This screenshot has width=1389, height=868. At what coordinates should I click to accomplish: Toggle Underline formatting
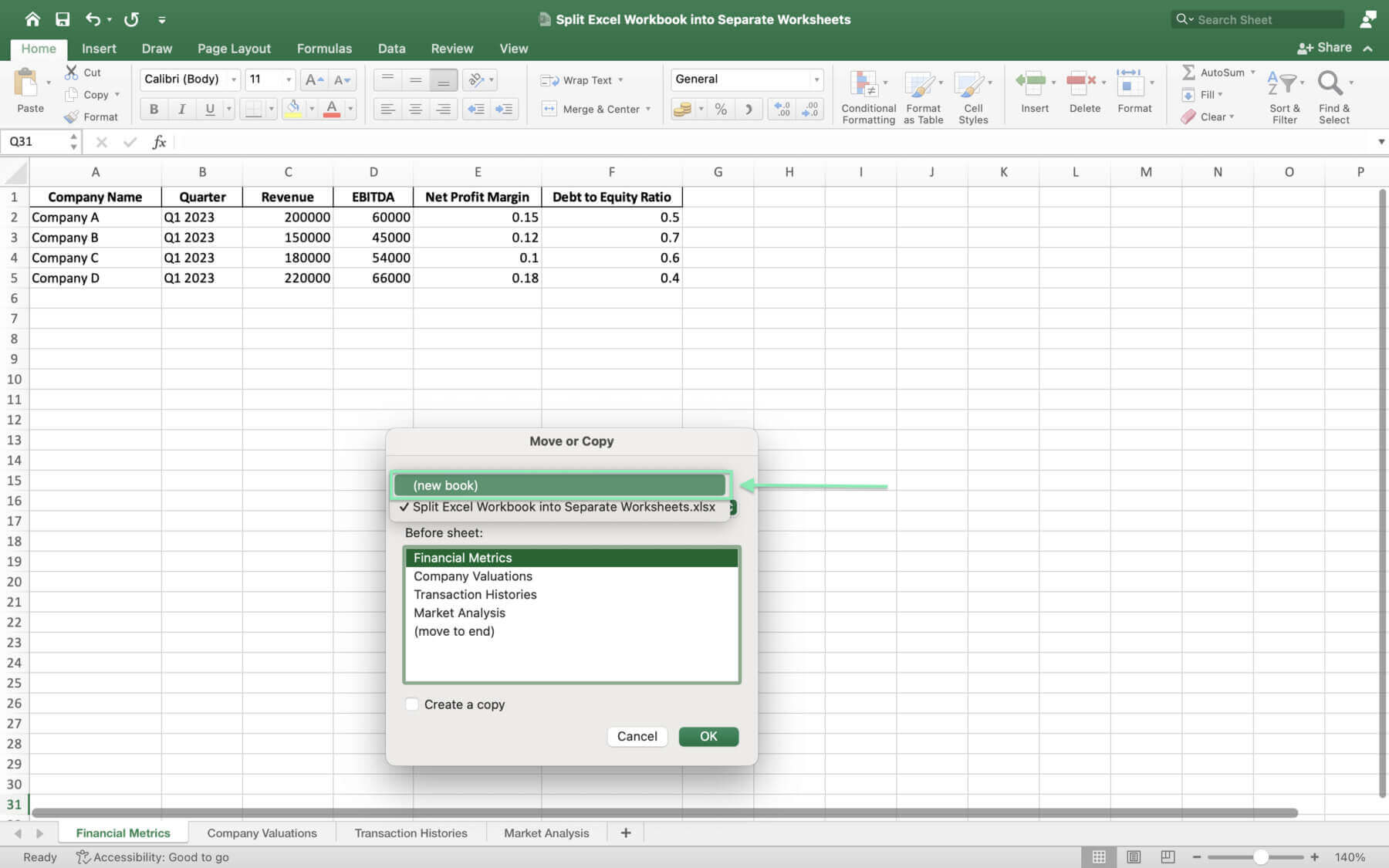pos(209,109)
